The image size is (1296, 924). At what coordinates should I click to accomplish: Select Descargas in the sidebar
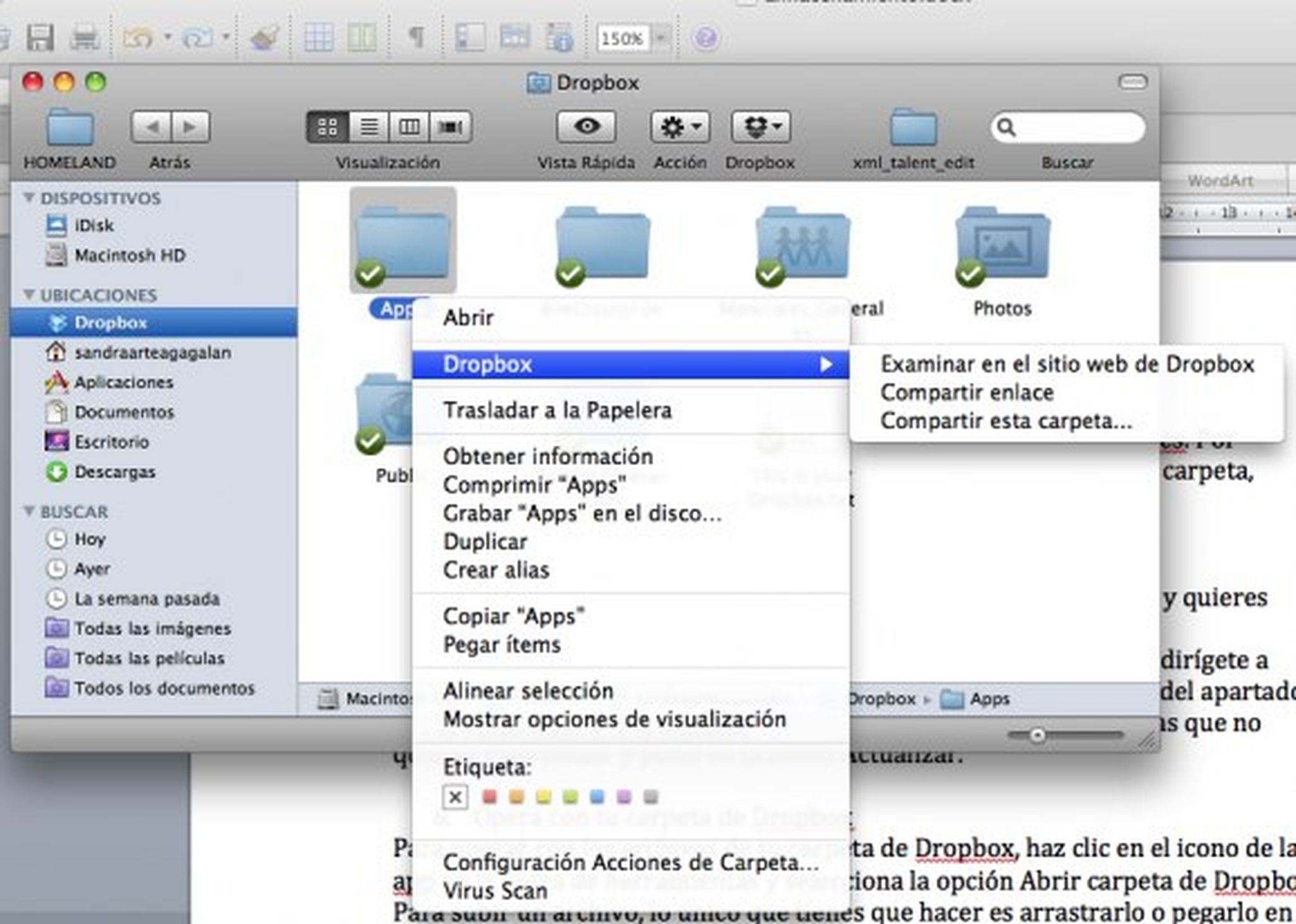(115, 471)
